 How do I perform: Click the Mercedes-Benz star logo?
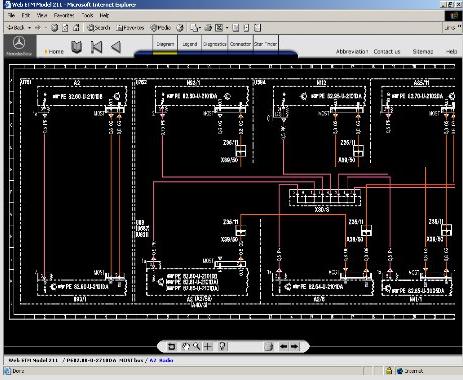(x=19, y=44)
